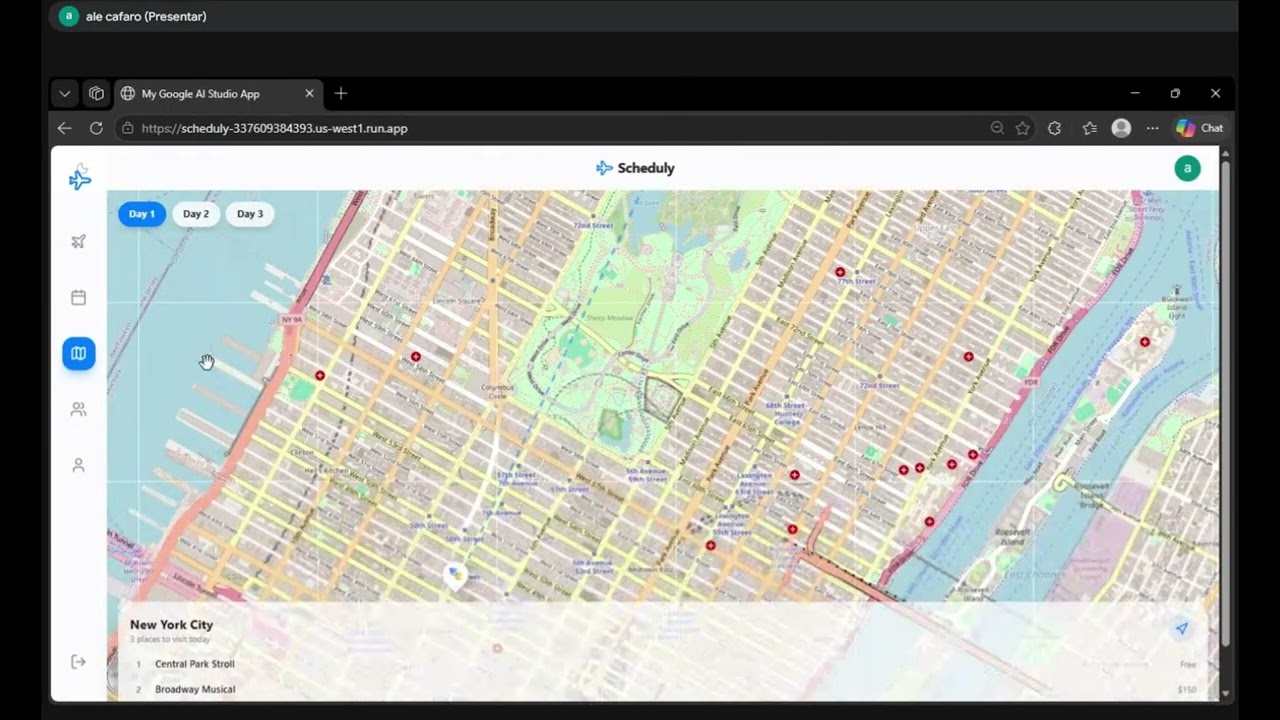Open browser extensions menu

(x=1054, y=128)
